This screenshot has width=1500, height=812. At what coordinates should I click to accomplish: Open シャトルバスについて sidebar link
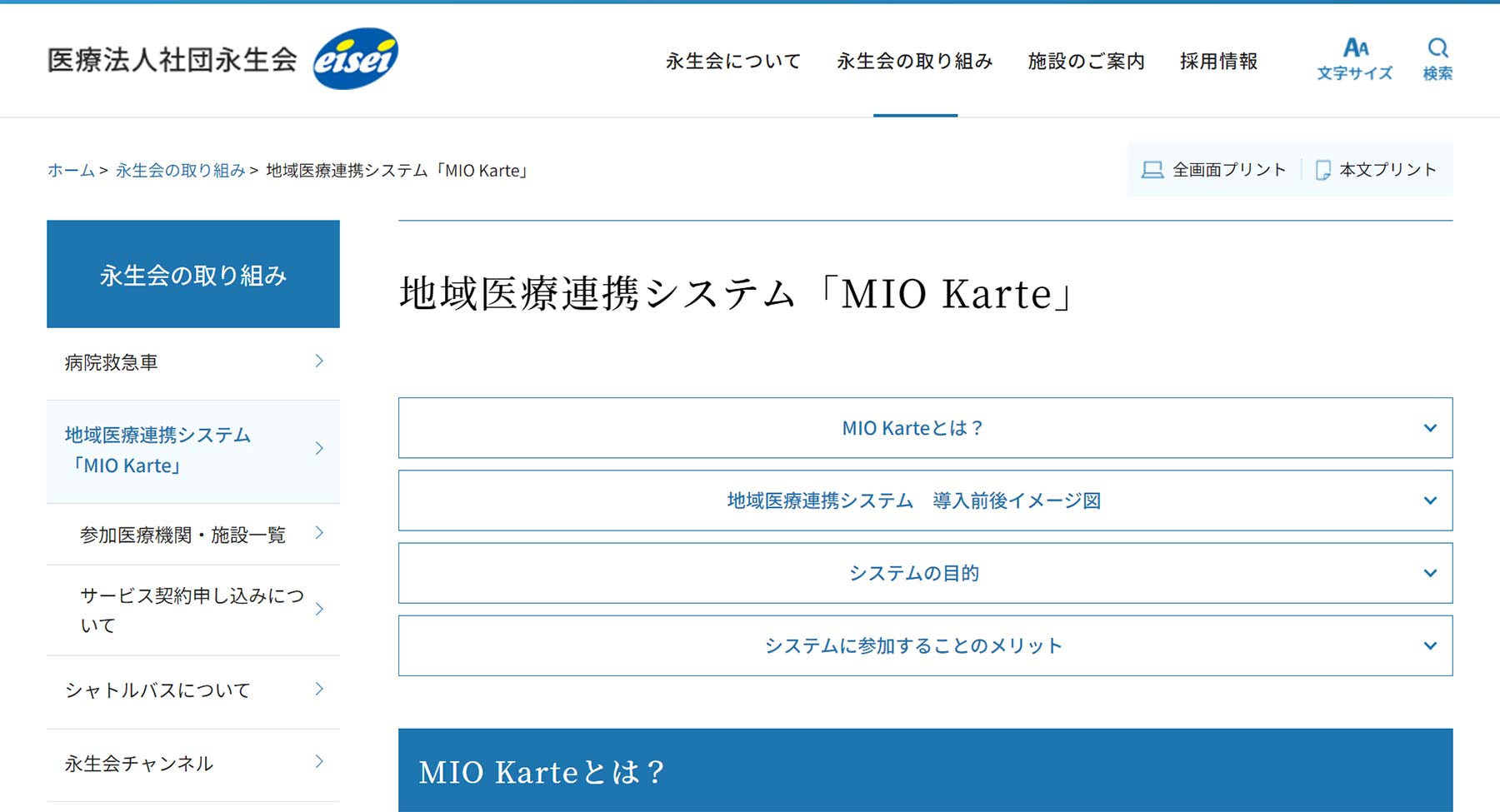click(193, 691)
